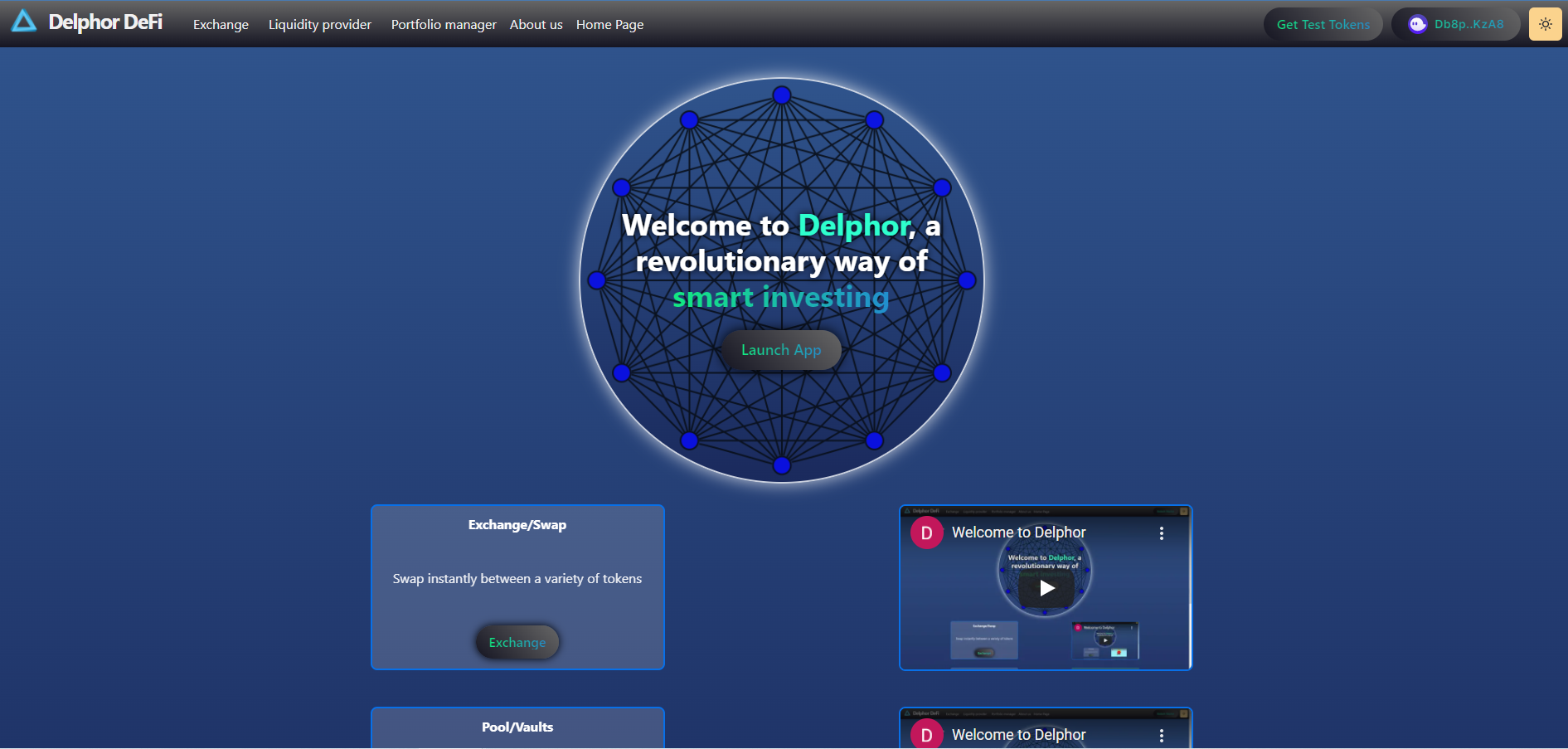The width and height of the screenshot is (1568, 749).
Task: Navigate to Home Page link
Action: (610, 25)
